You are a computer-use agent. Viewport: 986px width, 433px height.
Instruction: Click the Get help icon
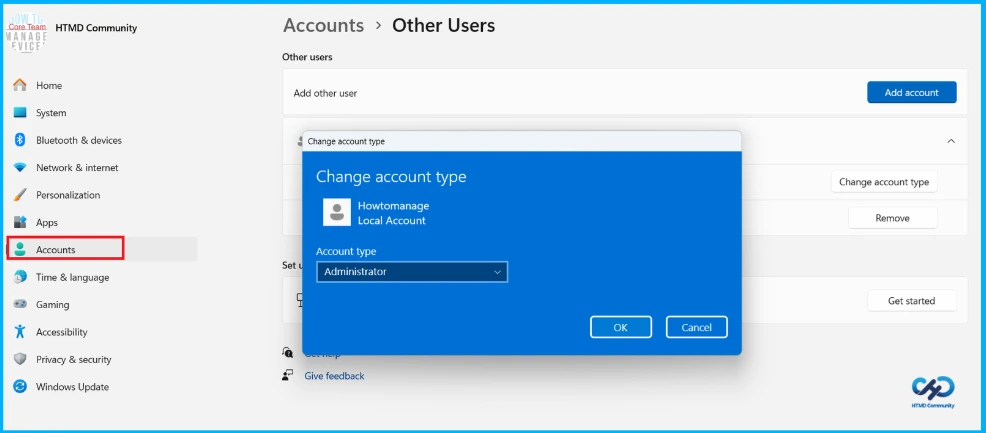coord(288,353)
